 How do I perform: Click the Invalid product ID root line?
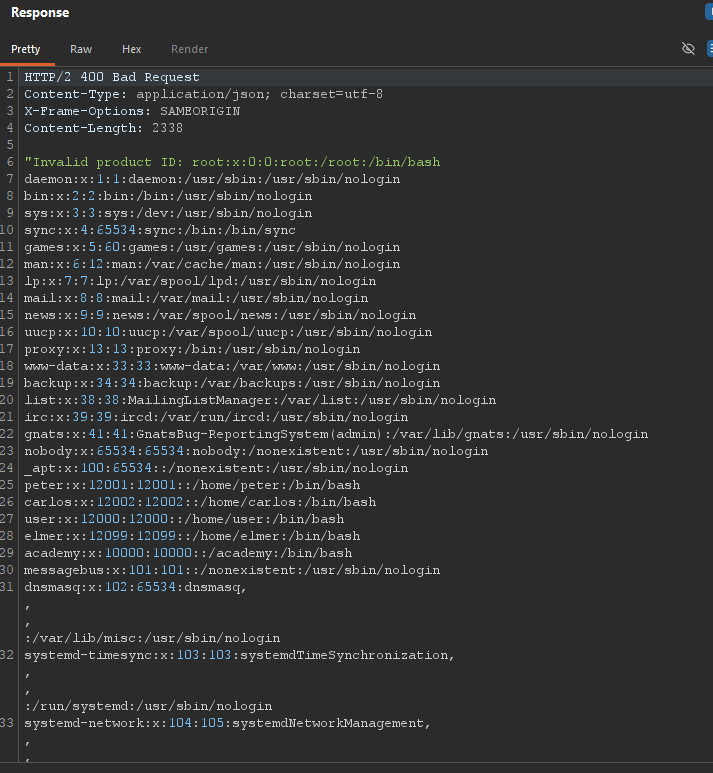[232, 162]
